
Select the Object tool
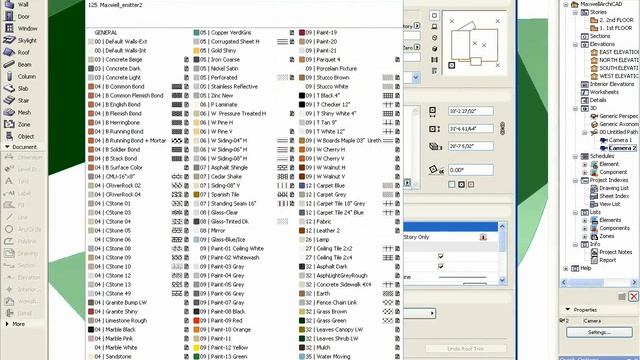coord(20,136)
